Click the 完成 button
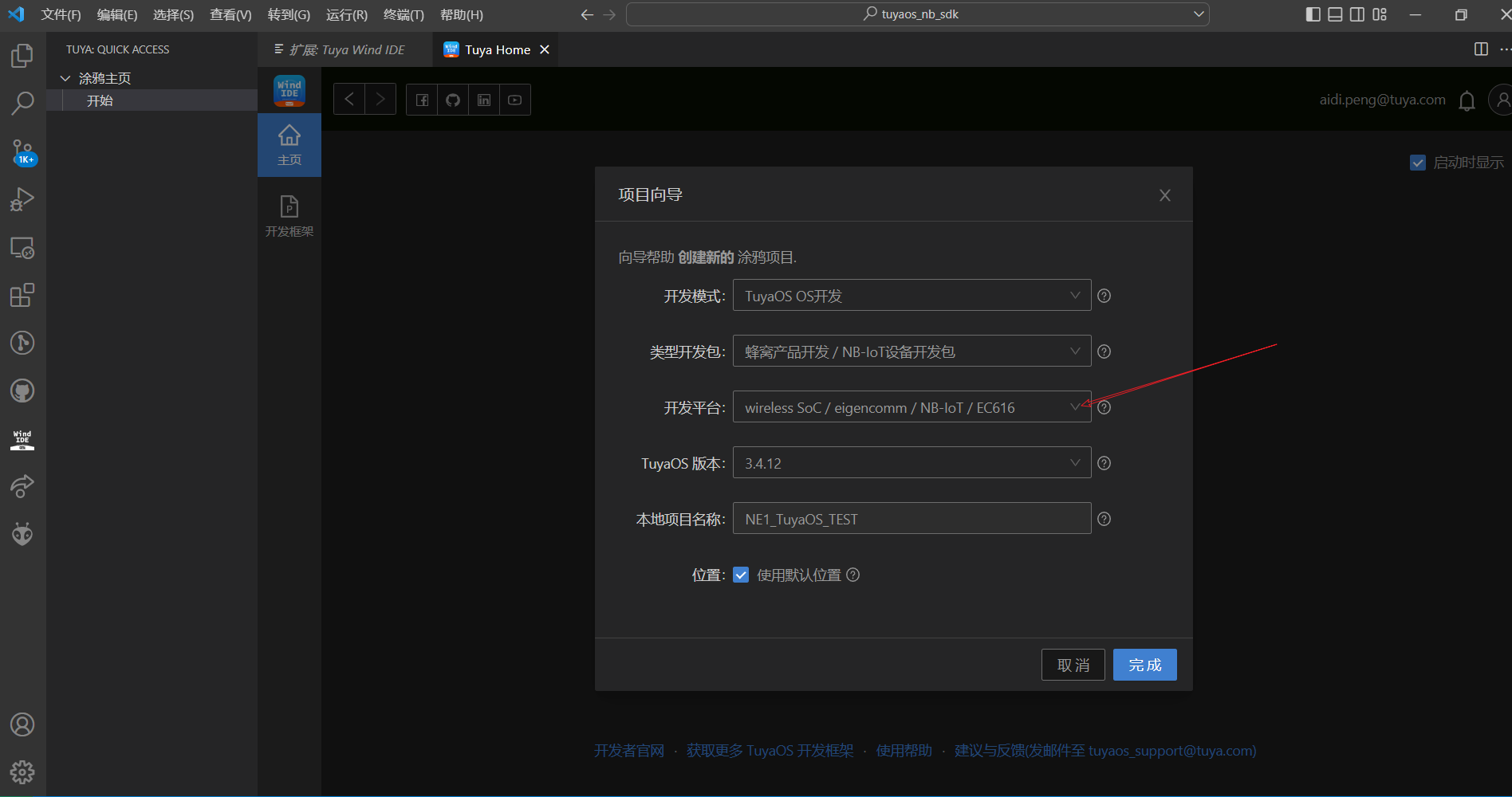1512x797 pixels. pyautogui.click(x=1144, y=665)
